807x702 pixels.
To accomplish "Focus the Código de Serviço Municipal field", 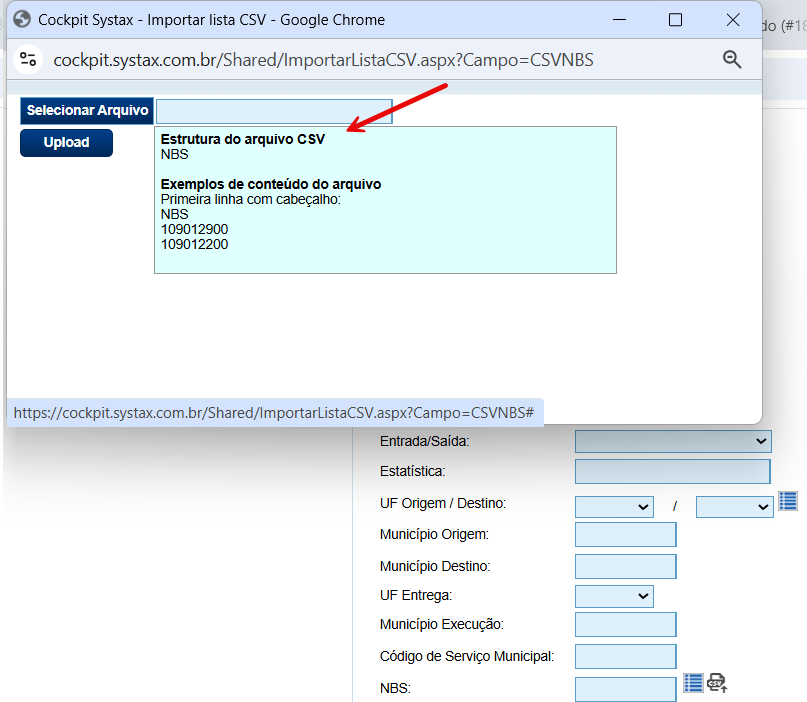I will [x=626, y=656].
